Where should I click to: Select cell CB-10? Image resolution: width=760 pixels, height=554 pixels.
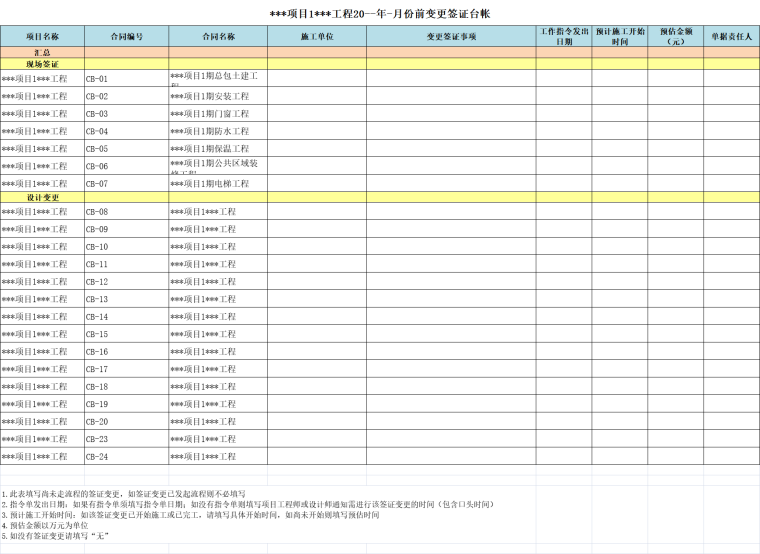pos(127,246)
